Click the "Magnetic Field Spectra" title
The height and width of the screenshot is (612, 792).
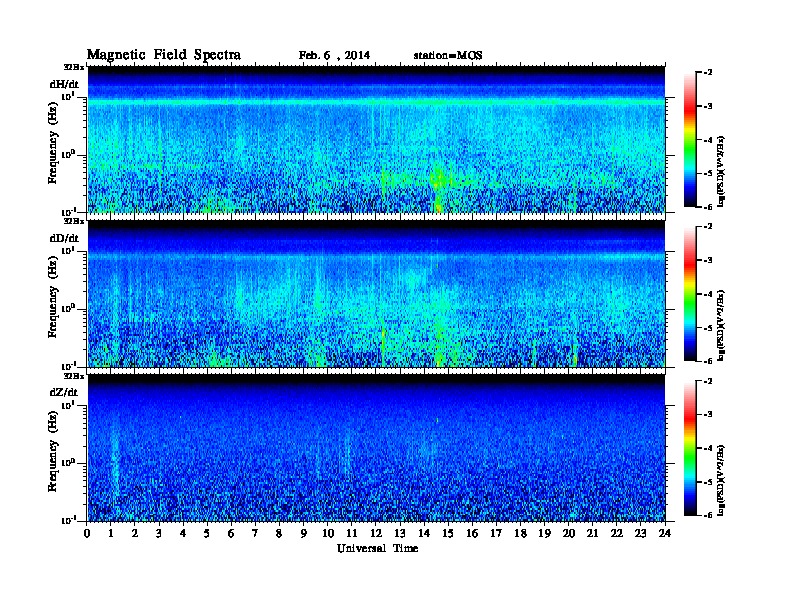(x=164, y=55)
